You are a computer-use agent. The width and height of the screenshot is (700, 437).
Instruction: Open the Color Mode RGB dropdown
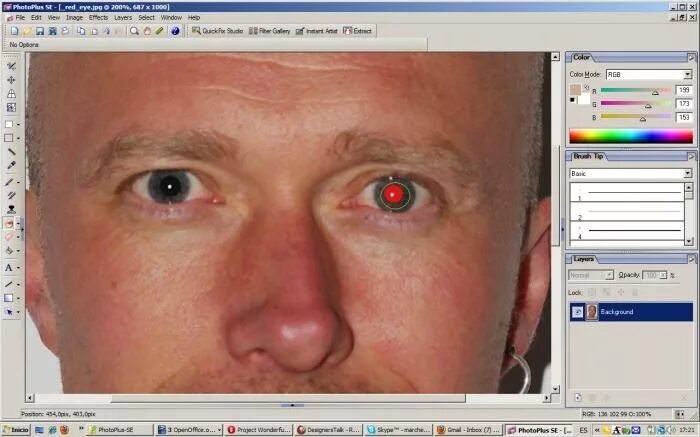coord(688,75)
